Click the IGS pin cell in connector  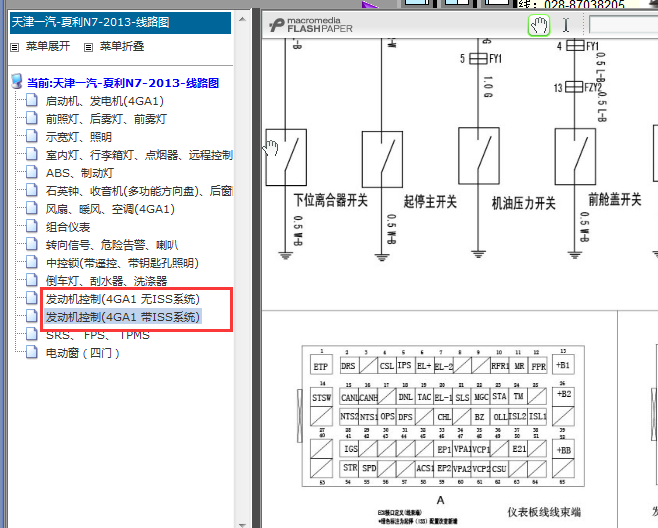350,449
